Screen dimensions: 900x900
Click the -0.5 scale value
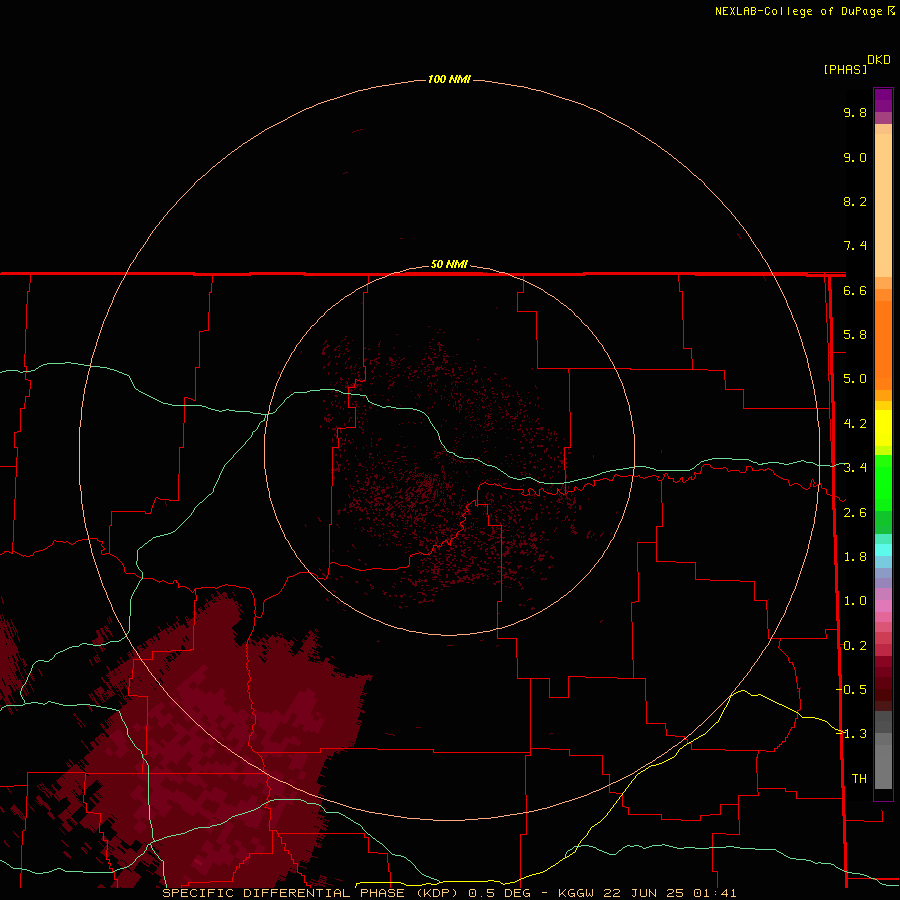tap(852, 690)
